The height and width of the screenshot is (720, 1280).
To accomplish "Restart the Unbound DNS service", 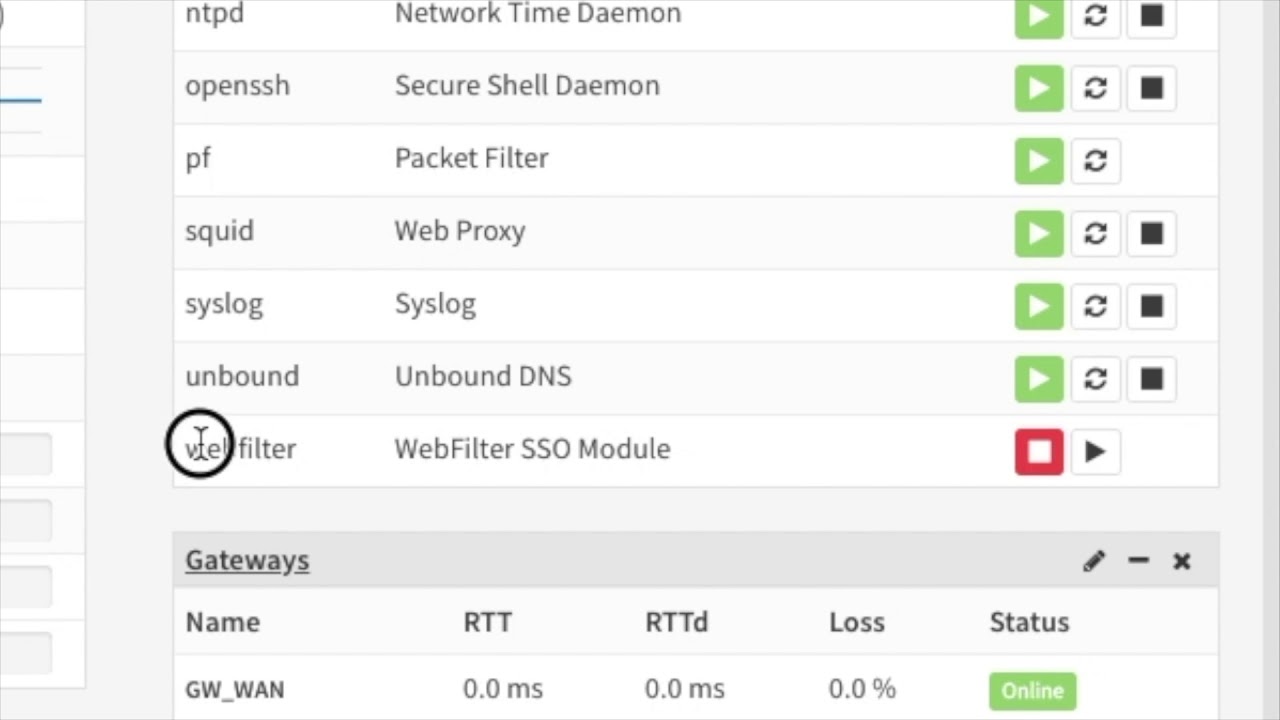I will point(1095,379).
